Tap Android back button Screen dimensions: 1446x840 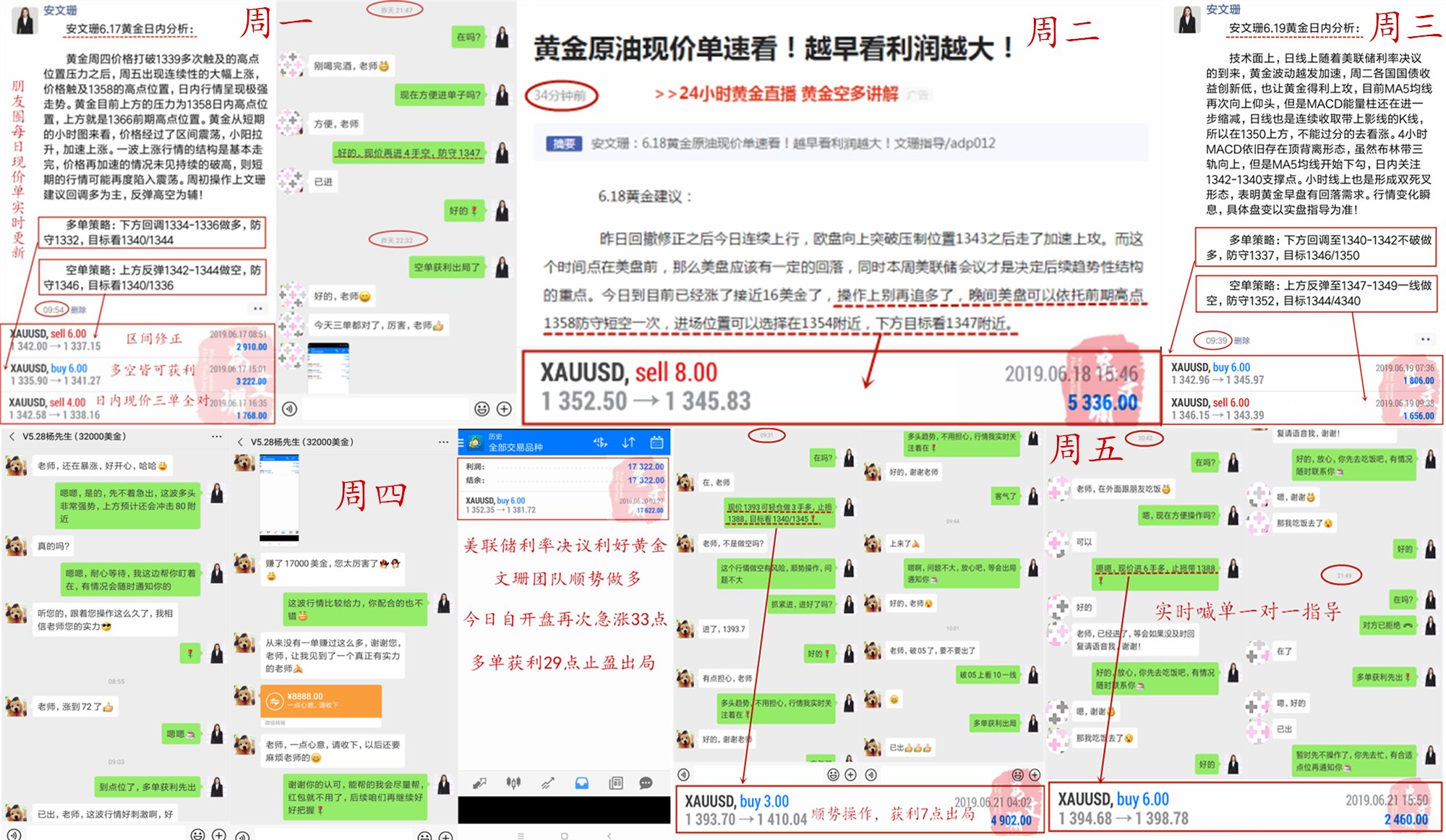(x=609, y=836)
